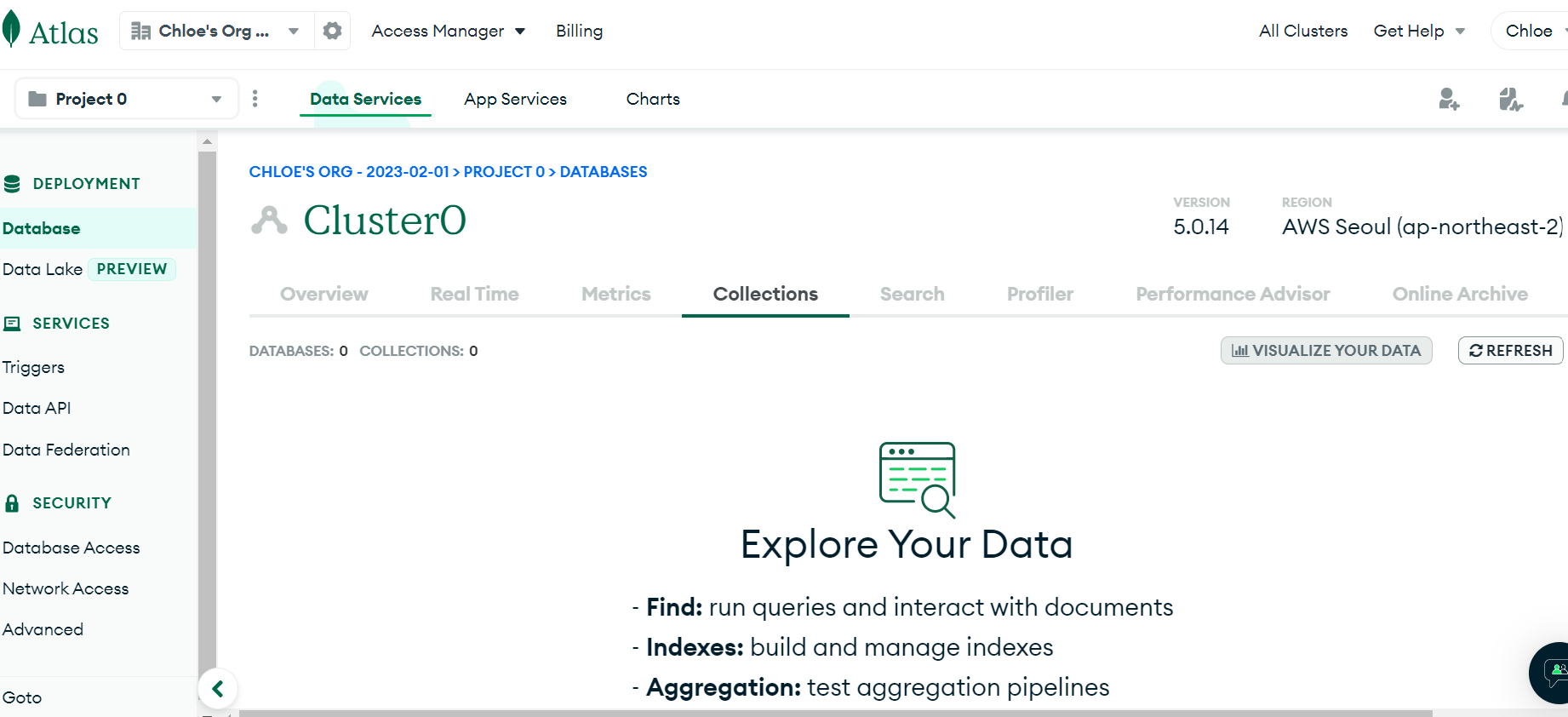Collapse the sidebar with the arrow button
Screen dimensions: 1568x717
[x=218, y=689]
